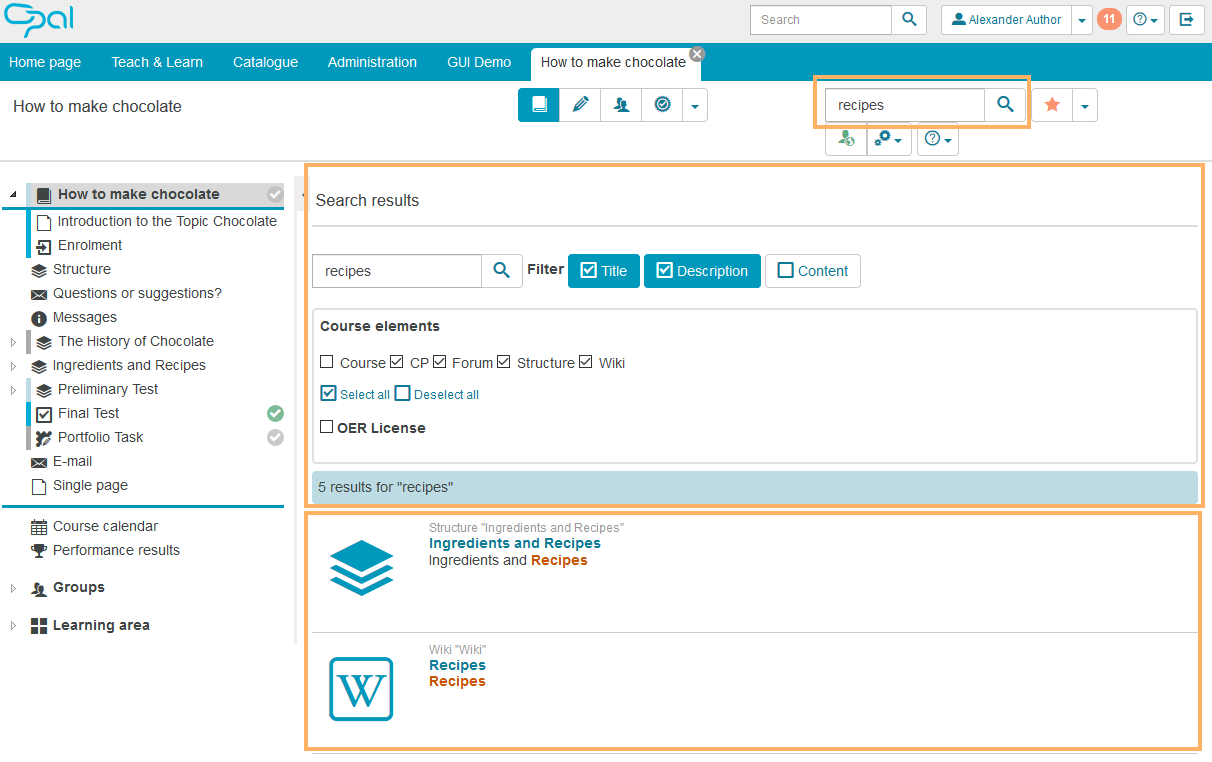Click the assessment badge toolbar icon
The height and width of the screenshot is (762, 1212).
click(x=662, y=105)
